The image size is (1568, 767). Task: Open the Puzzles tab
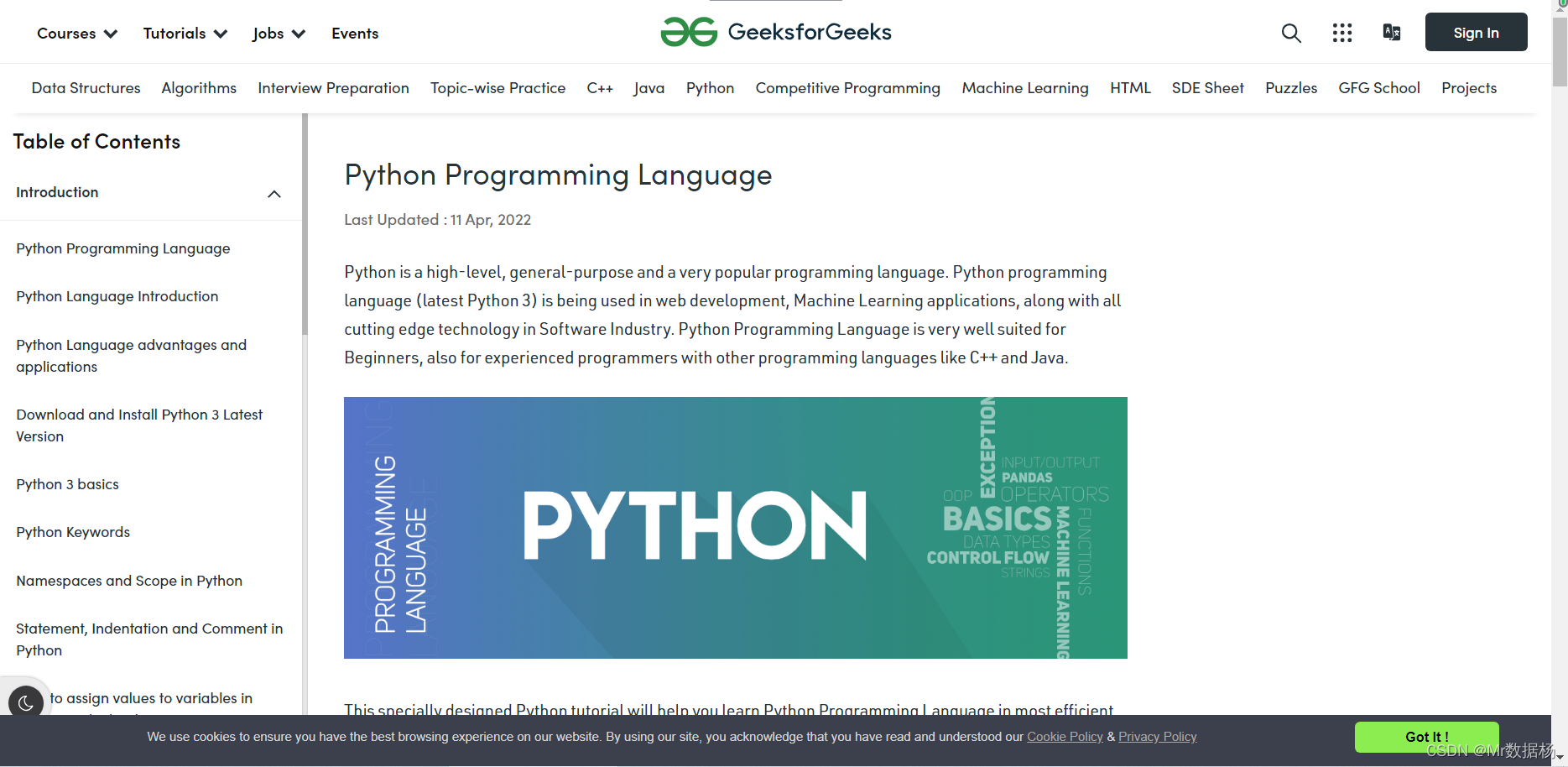click(x=1291, y=88)
